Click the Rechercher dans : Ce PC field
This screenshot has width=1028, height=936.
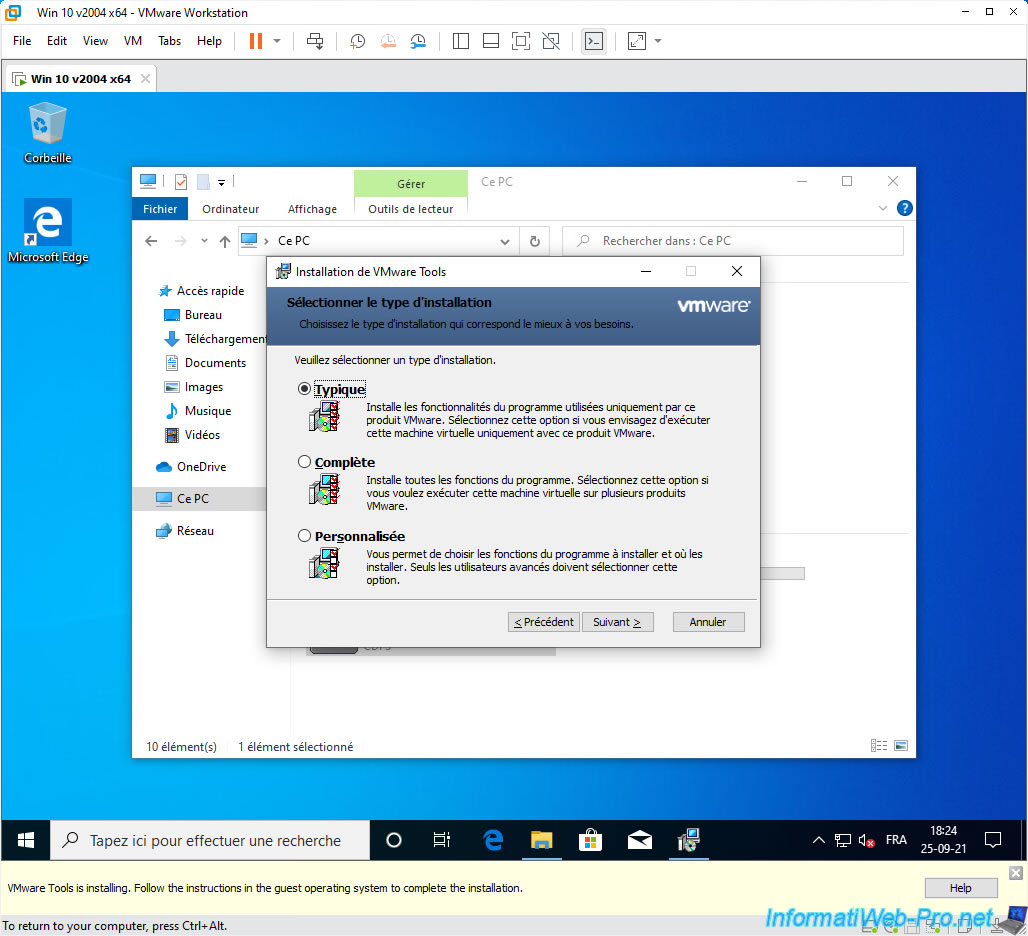tap(733, 241)
